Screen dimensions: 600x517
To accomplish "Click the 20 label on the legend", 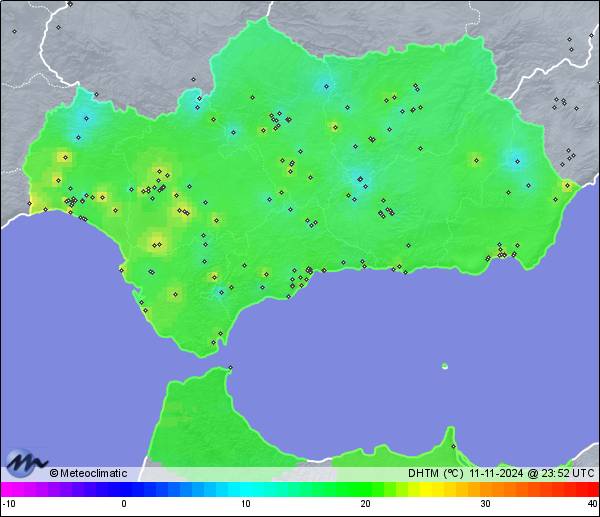I will pos(365,503).
